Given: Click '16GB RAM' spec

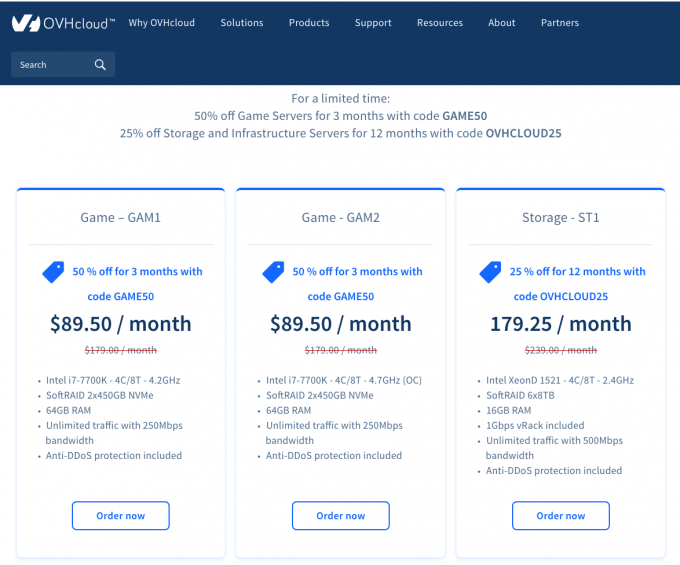Looking at the screenshot, I should (x=508, y=411).
